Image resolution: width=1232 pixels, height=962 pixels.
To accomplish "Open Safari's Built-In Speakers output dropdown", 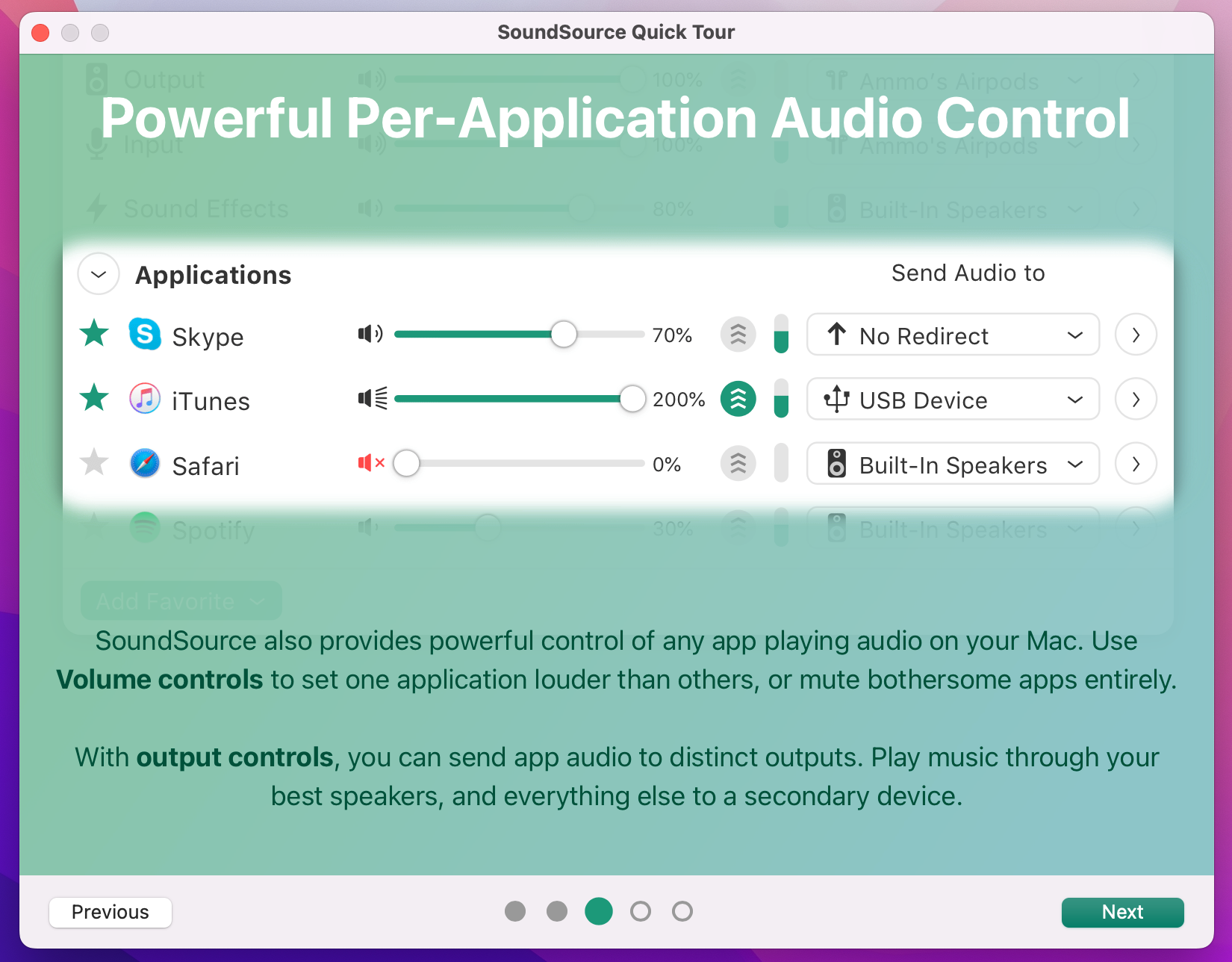I will tap(953, 464).
